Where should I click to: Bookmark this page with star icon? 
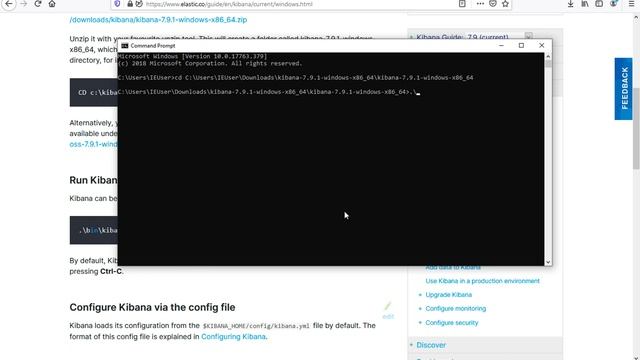pos(505,4)
